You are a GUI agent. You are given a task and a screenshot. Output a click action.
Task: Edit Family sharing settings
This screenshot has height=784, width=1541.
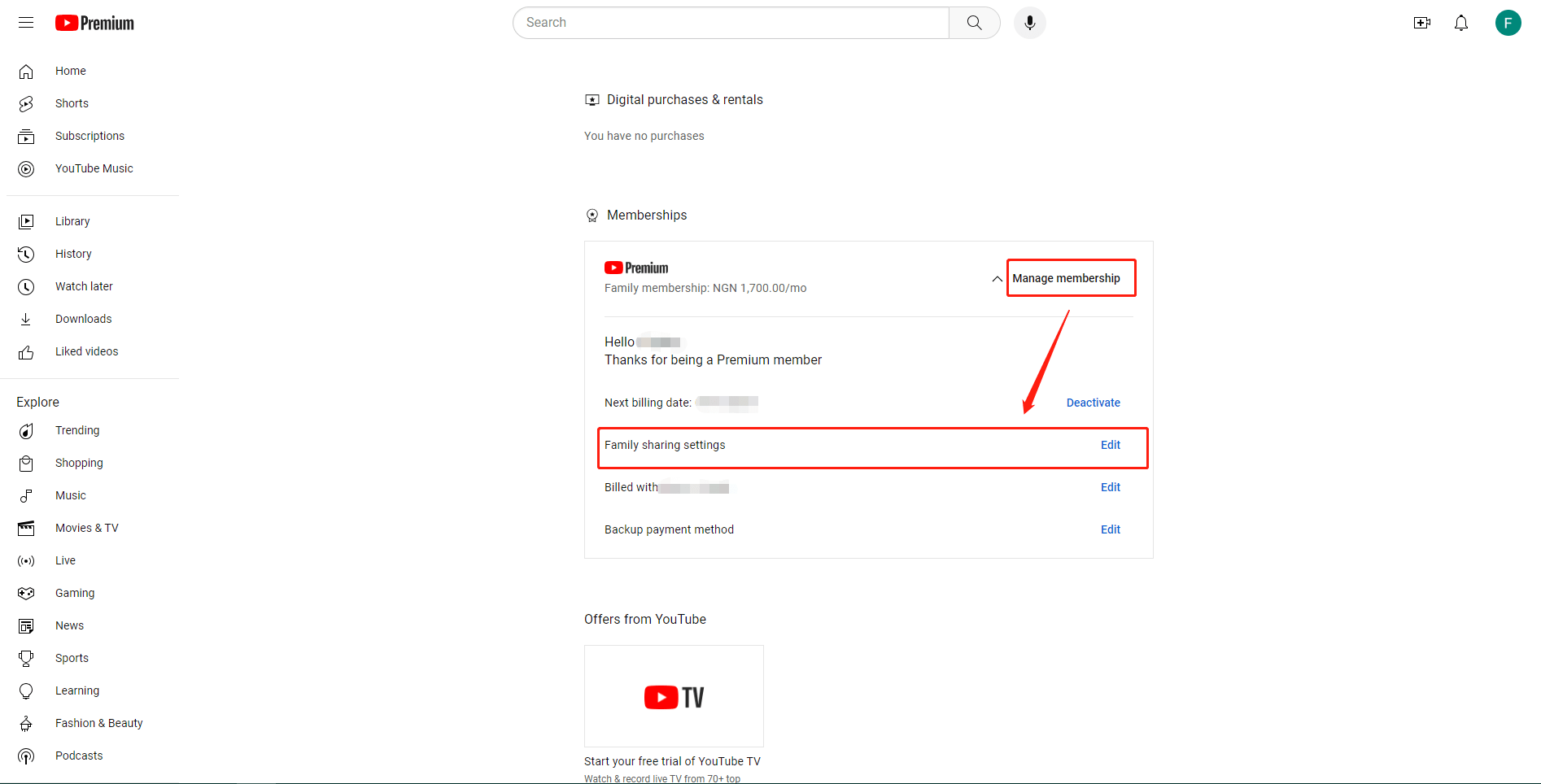tap(1110, 445)
